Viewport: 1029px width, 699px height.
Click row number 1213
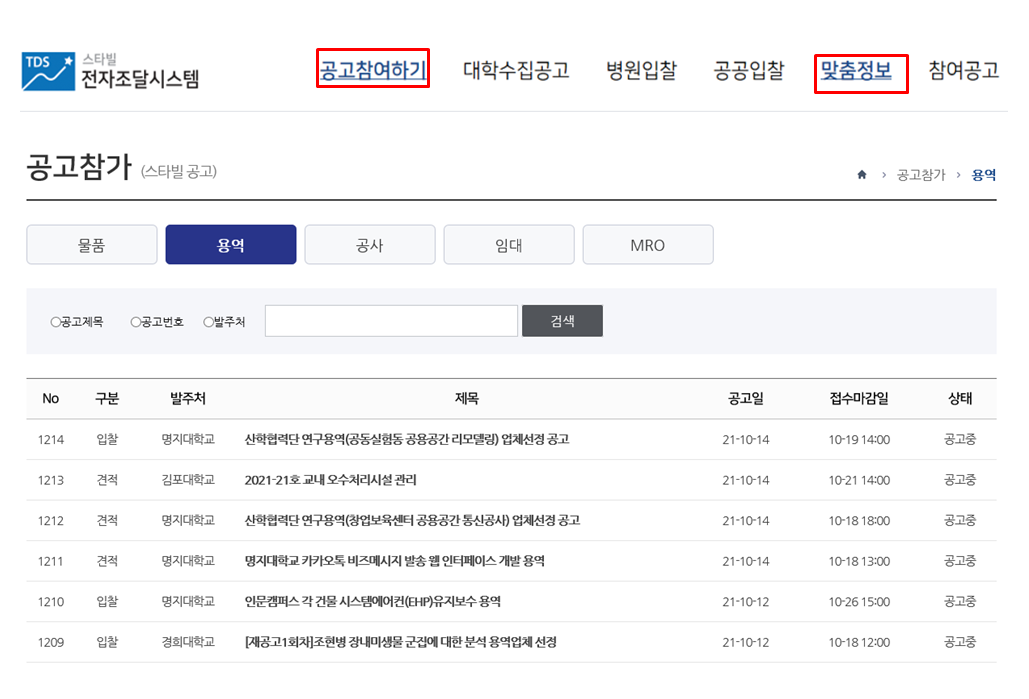click(x=51, y=480)
